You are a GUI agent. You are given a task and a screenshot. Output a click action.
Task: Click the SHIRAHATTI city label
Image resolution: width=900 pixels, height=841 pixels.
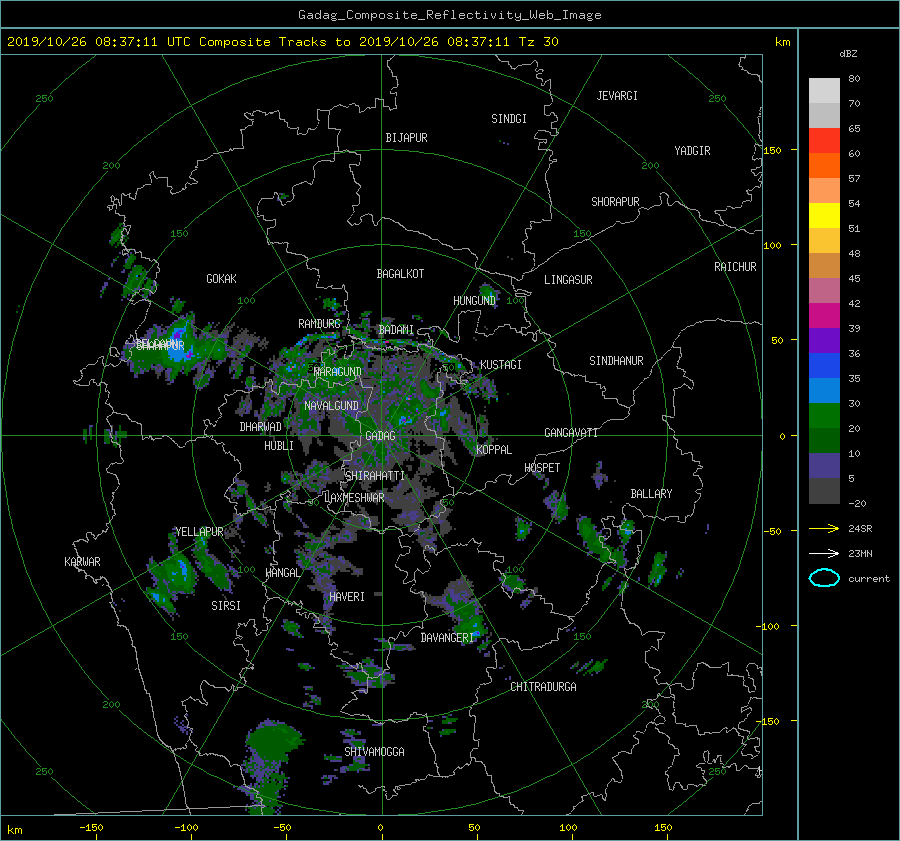(375, 476)
